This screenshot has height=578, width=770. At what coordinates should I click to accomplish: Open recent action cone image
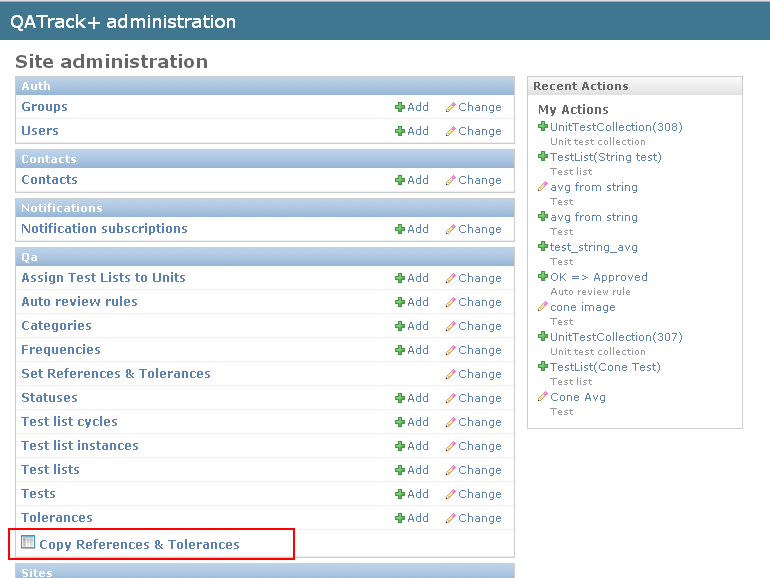coord(582,307)
